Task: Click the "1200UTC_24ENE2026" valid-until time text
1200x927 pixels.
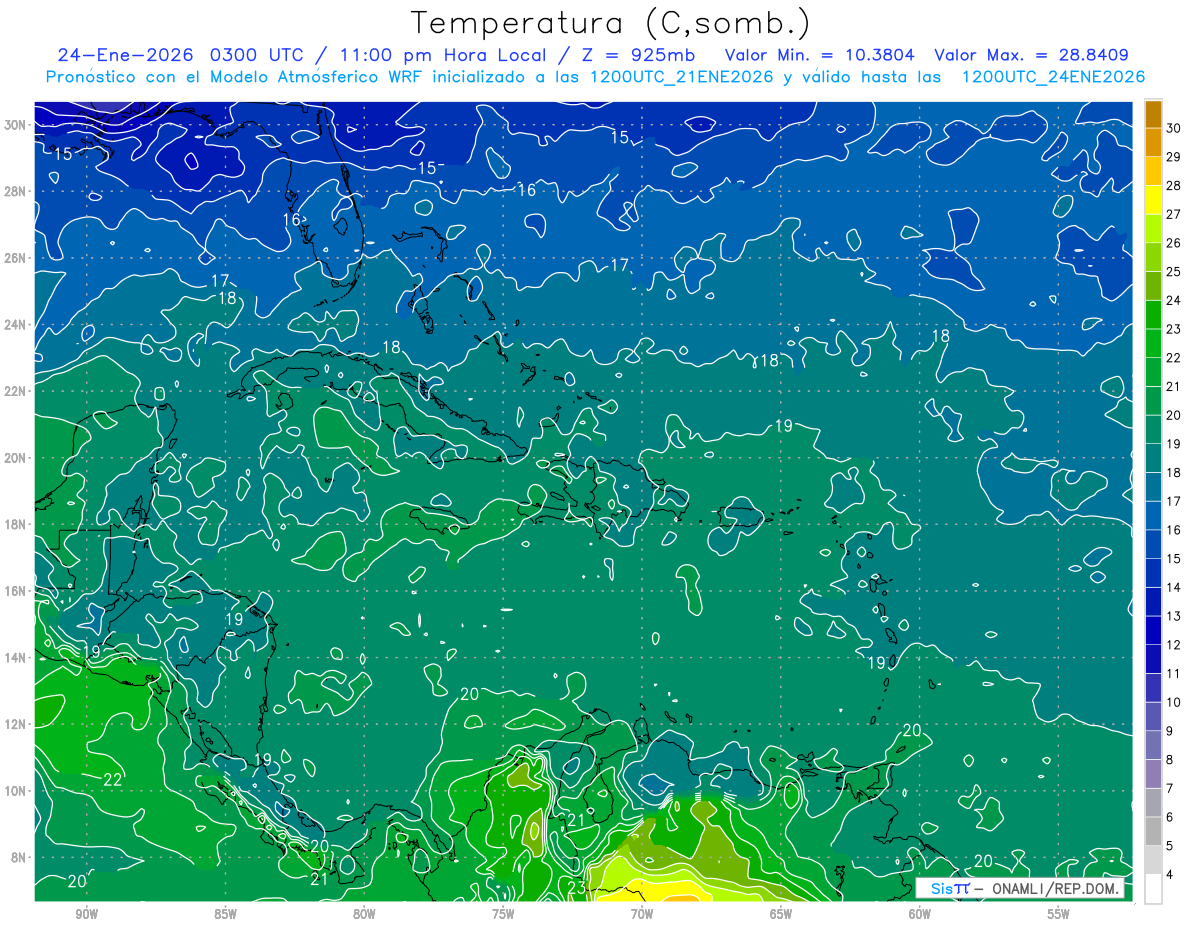Action: tap(1053, 77)
